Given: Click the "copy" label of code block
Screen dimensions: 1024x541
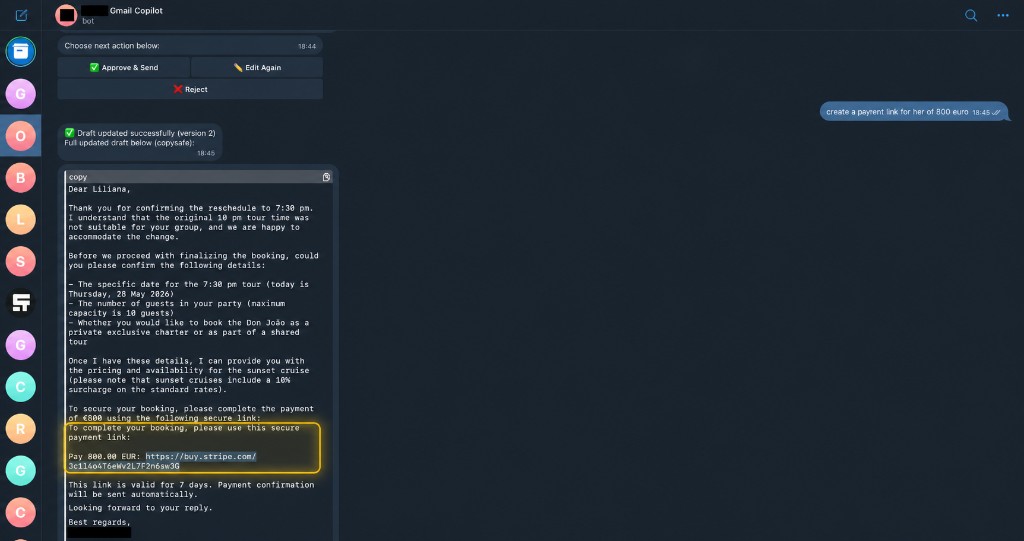Looking at the screenshot, I should pos(78,177).
